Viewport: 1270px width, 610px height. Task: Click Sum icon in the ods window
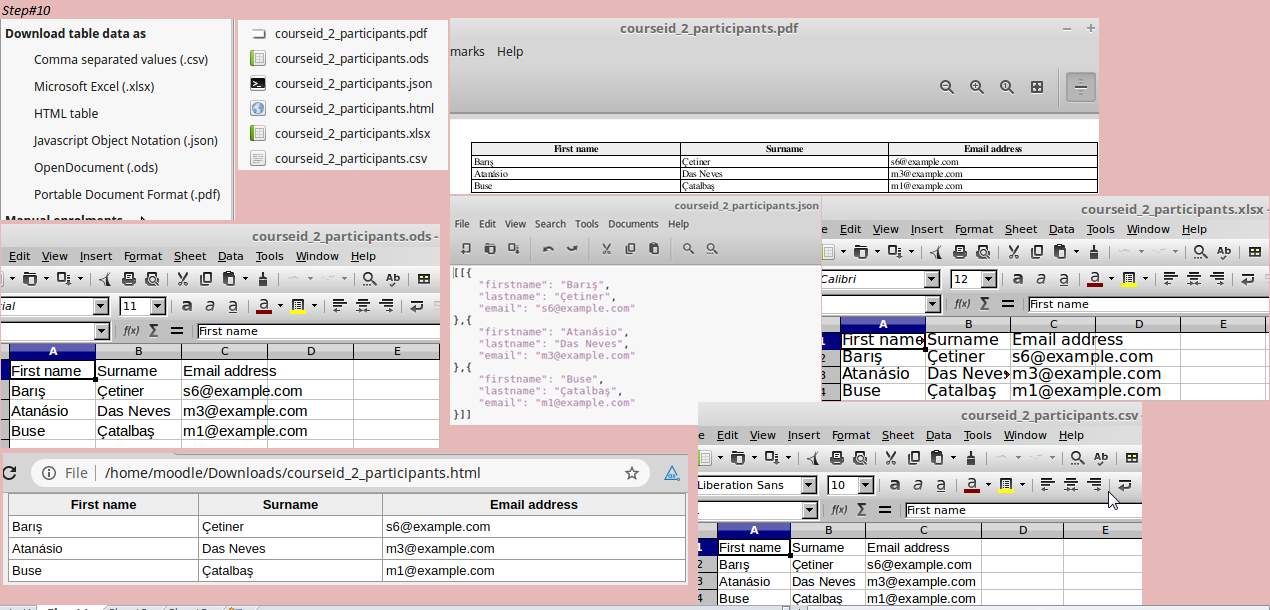pyautogui.click(x=153, y=331)
